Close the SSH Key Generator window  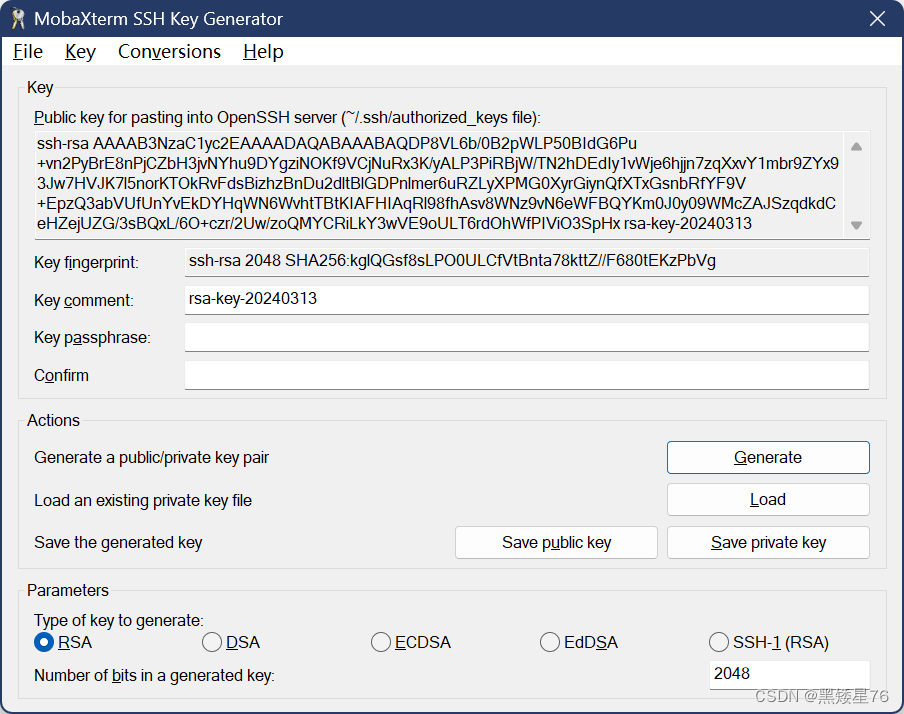[877, 19]
